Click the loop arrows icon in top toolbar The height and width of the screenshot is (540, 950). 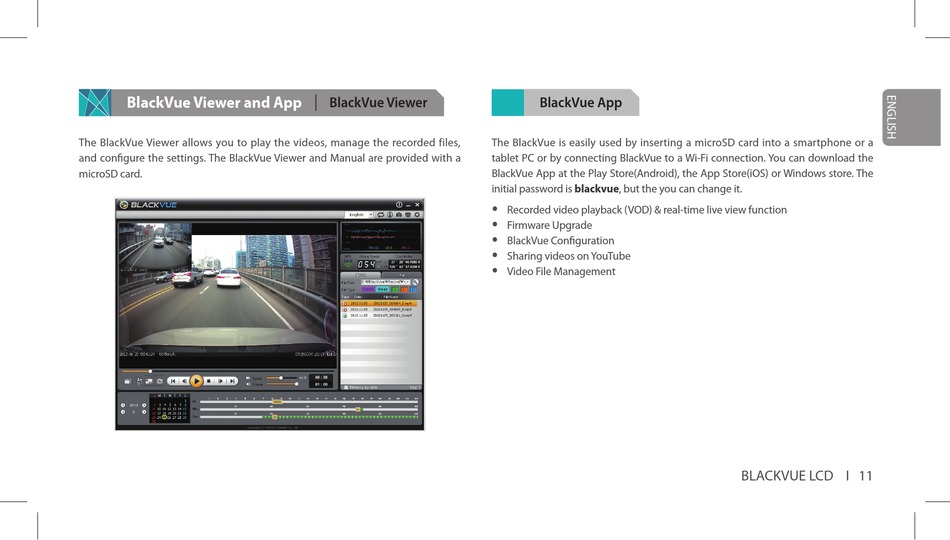coord(380,215)
